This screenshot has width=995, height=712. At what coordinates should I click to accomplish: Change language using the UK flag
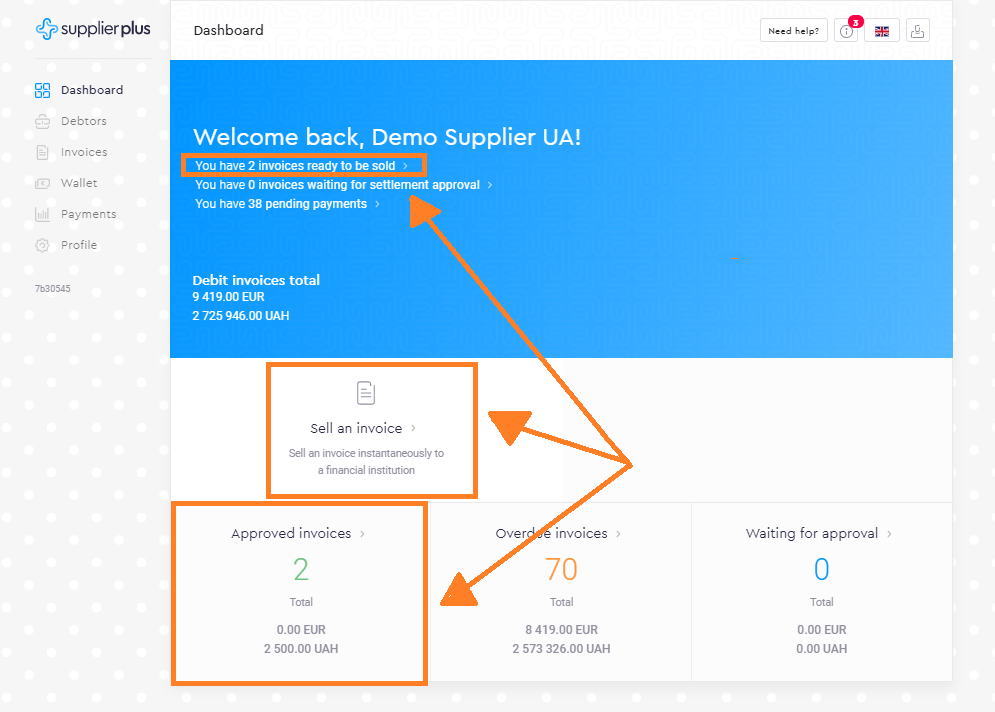tap(881, 31)
